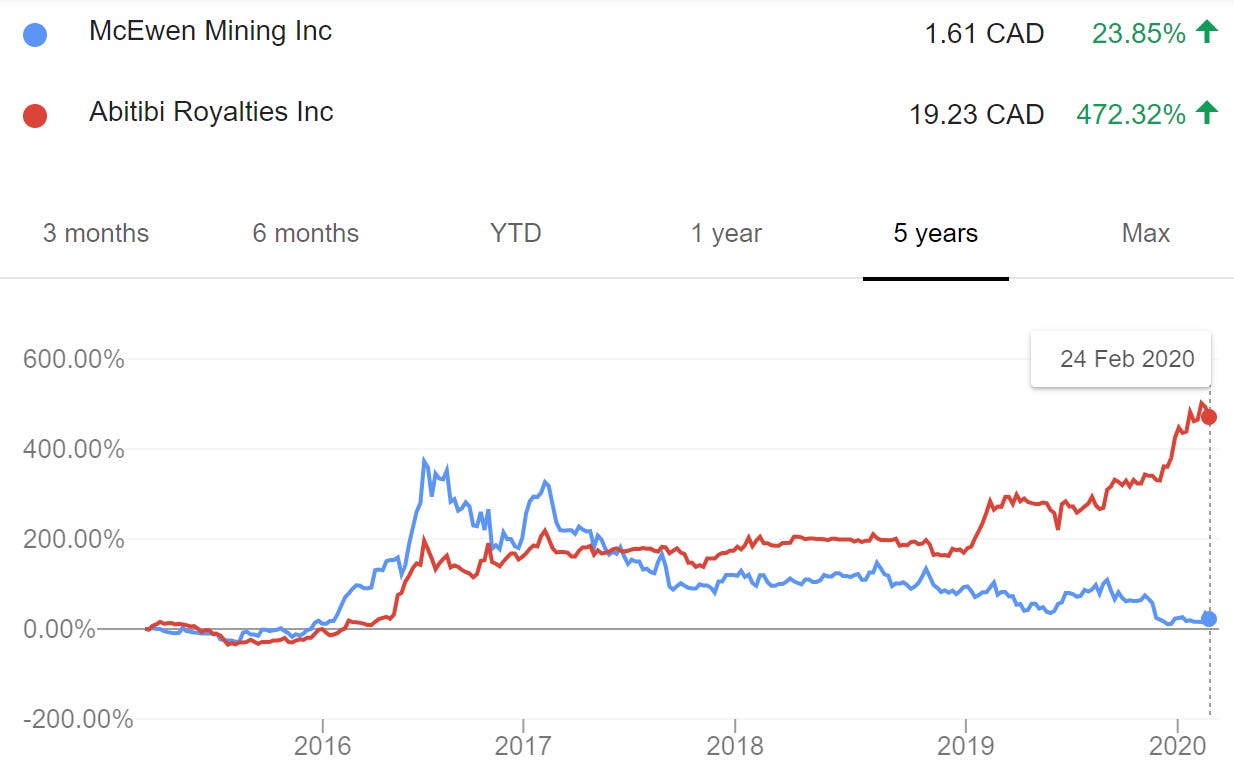Viewport: 1234px width, 775px height.
Task: Click the 1.61 CAD price value
Action: point(984,34)
